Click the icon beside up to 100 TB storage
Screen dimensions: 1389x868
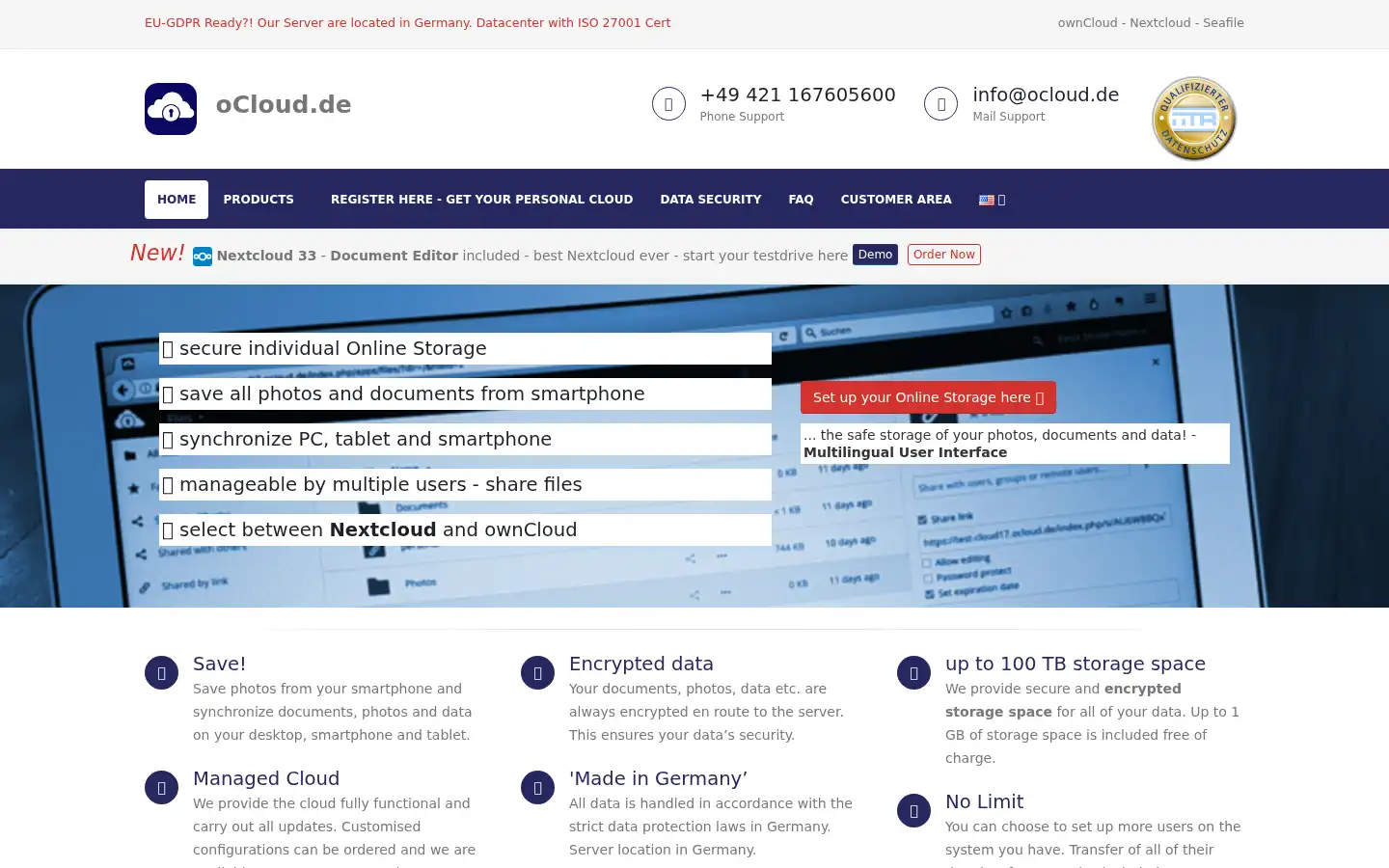(x=913, y=672)
